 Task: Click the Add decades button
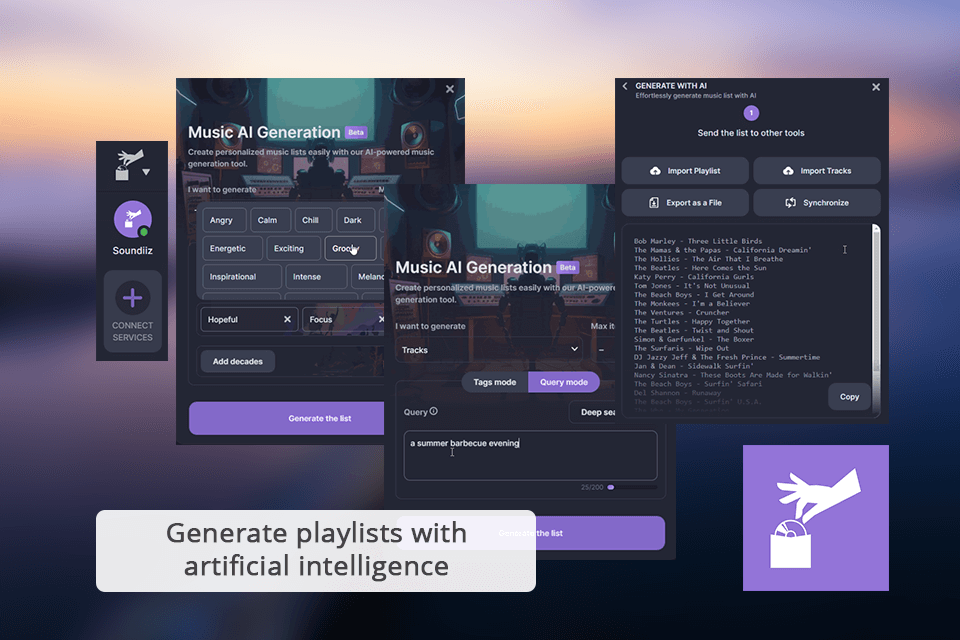click(x=238, y=361)
